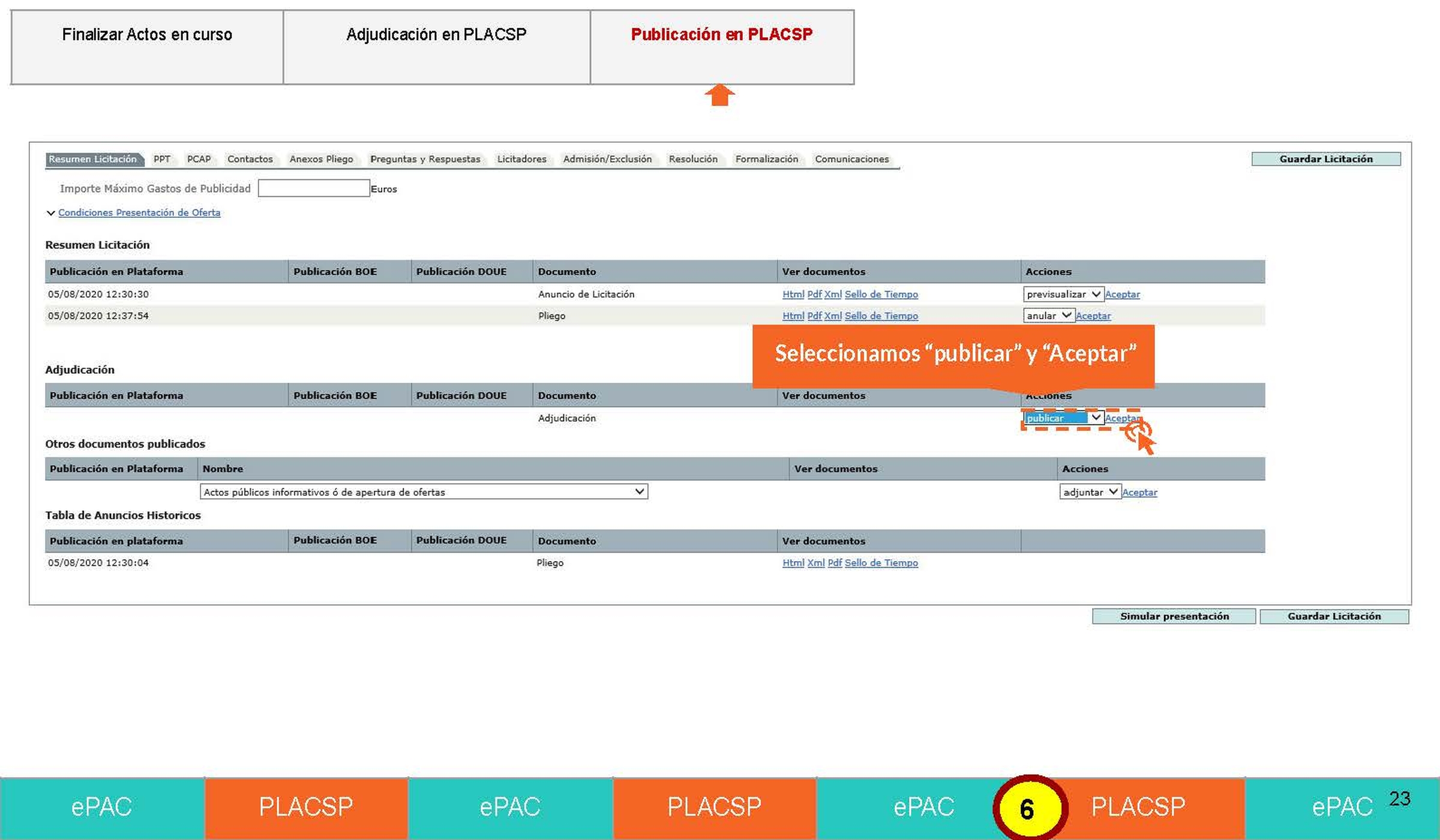Click the Anuncio de Licitación document cell
The height and width of the screenshot is (840, 1440).
tap(586, 294)
